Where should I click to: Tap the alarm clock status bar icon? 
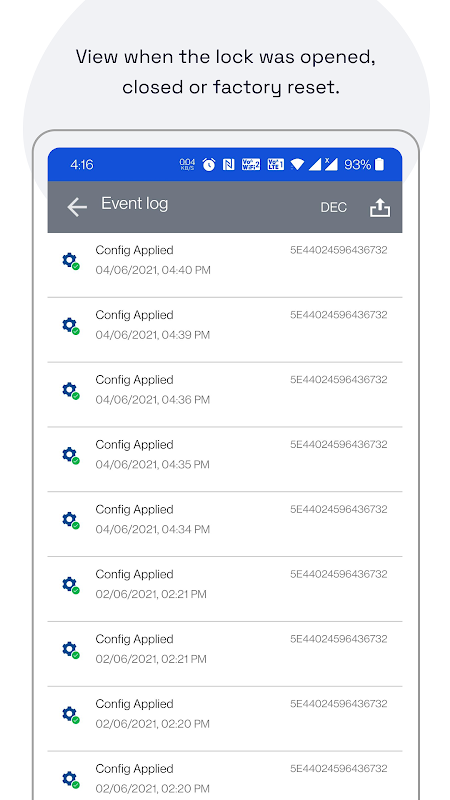pyautogui.click(x=209, y=164)
